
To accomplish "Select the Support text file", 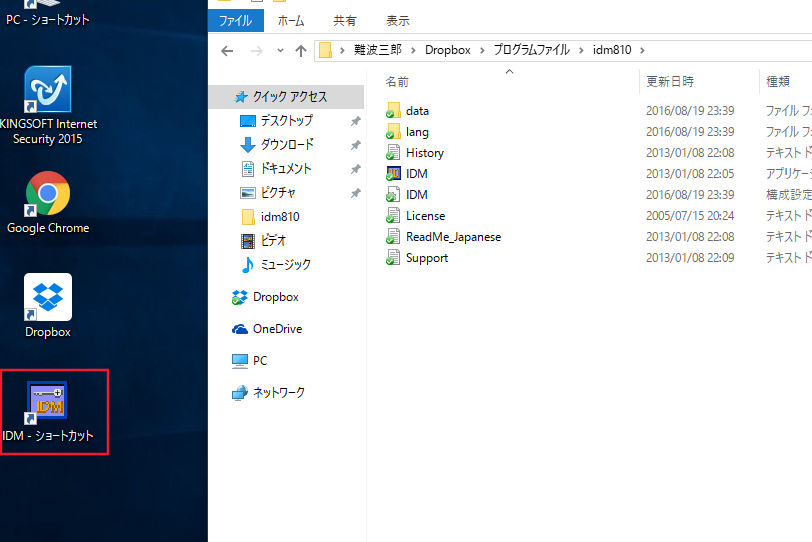I will 416,258.
